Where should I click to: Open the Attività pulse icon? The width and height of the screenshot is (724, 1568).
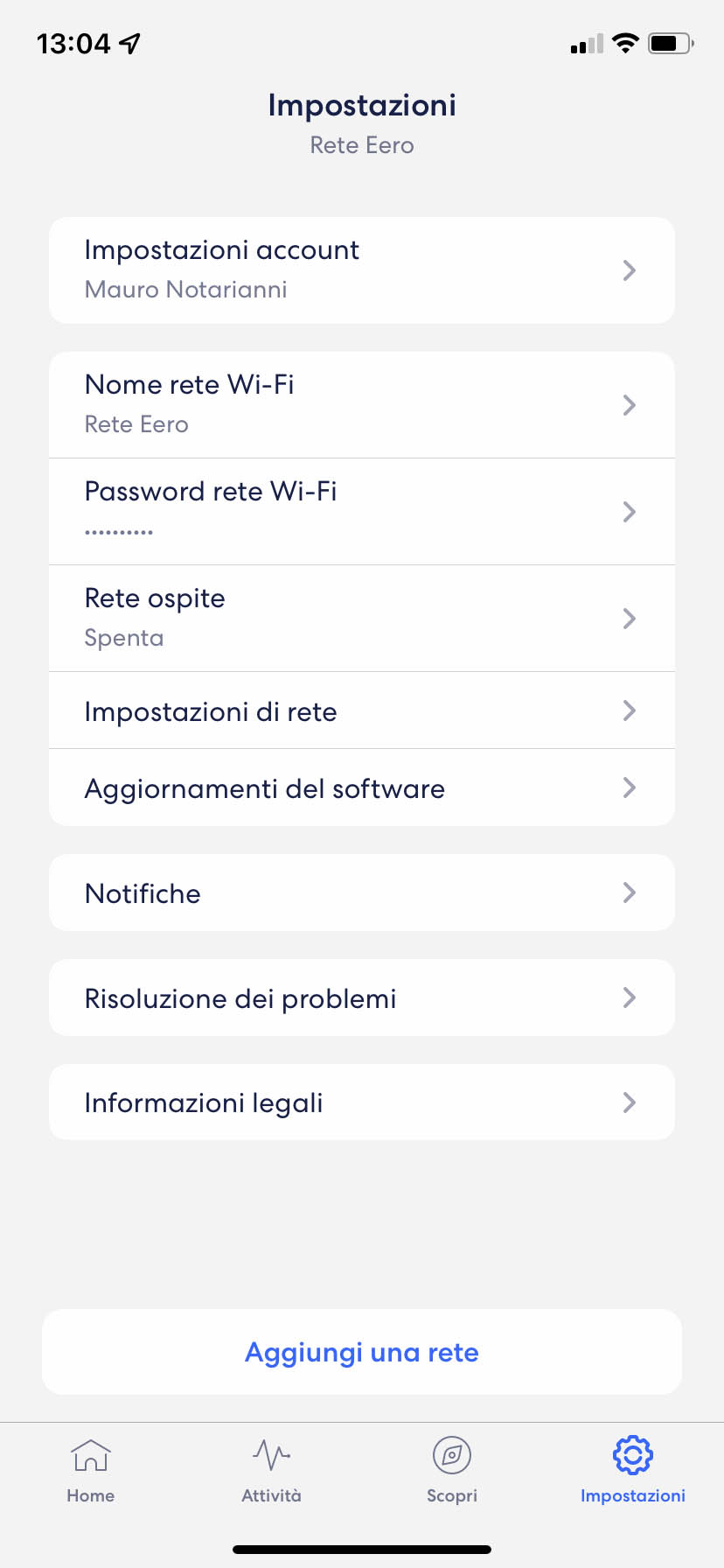pos(271,1455)
